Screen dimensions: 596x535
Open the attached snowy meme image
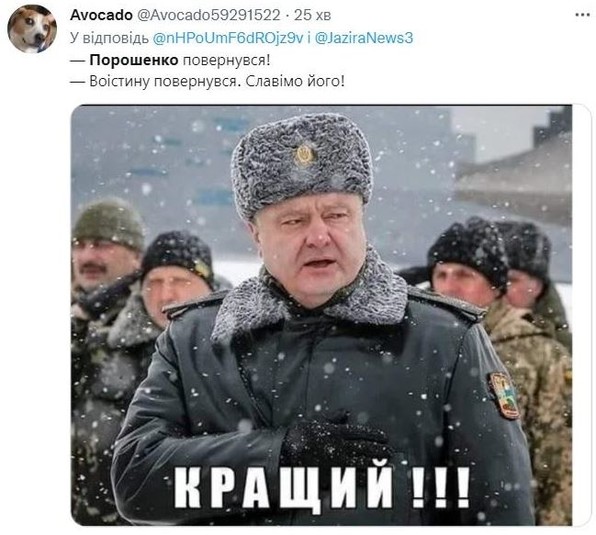[x=321, y=315]
